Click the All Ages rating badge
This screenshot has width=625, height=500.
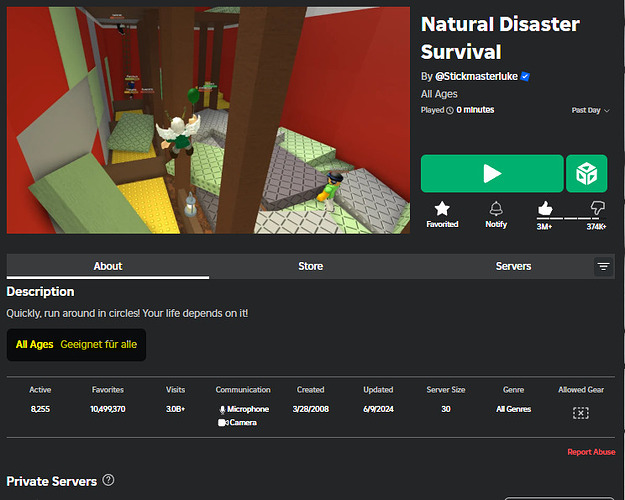click(x=76, y=344)
